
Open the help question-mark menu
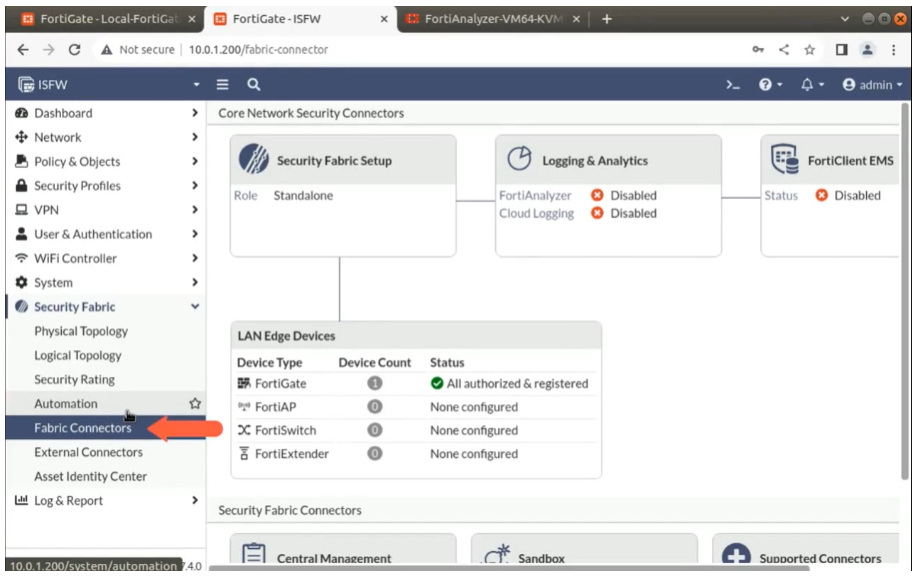point(770,85)
